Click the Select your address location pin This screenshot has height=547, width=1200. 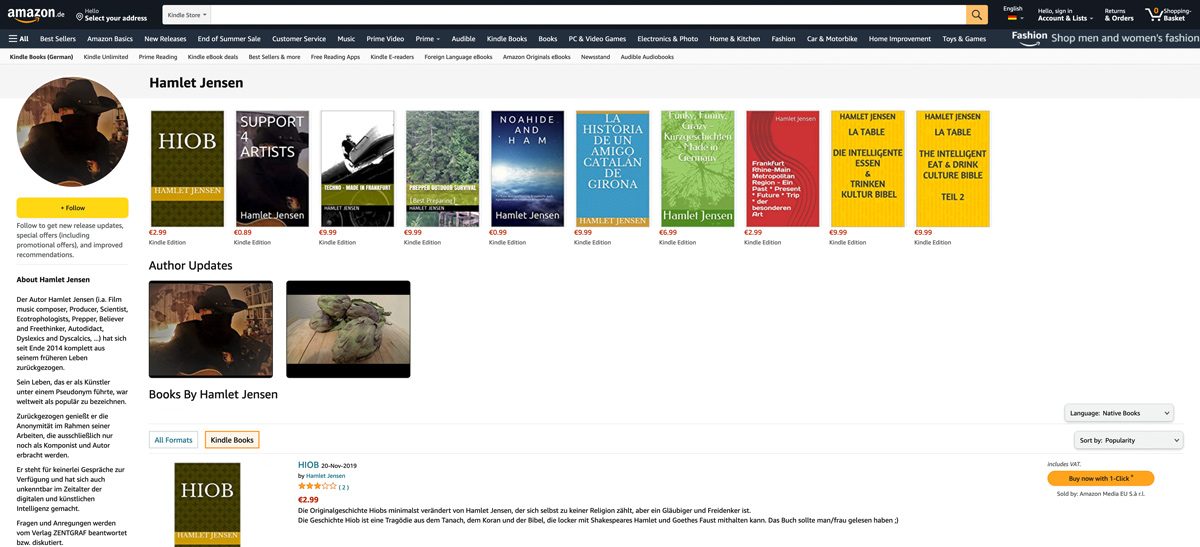[x=79, y=18]
